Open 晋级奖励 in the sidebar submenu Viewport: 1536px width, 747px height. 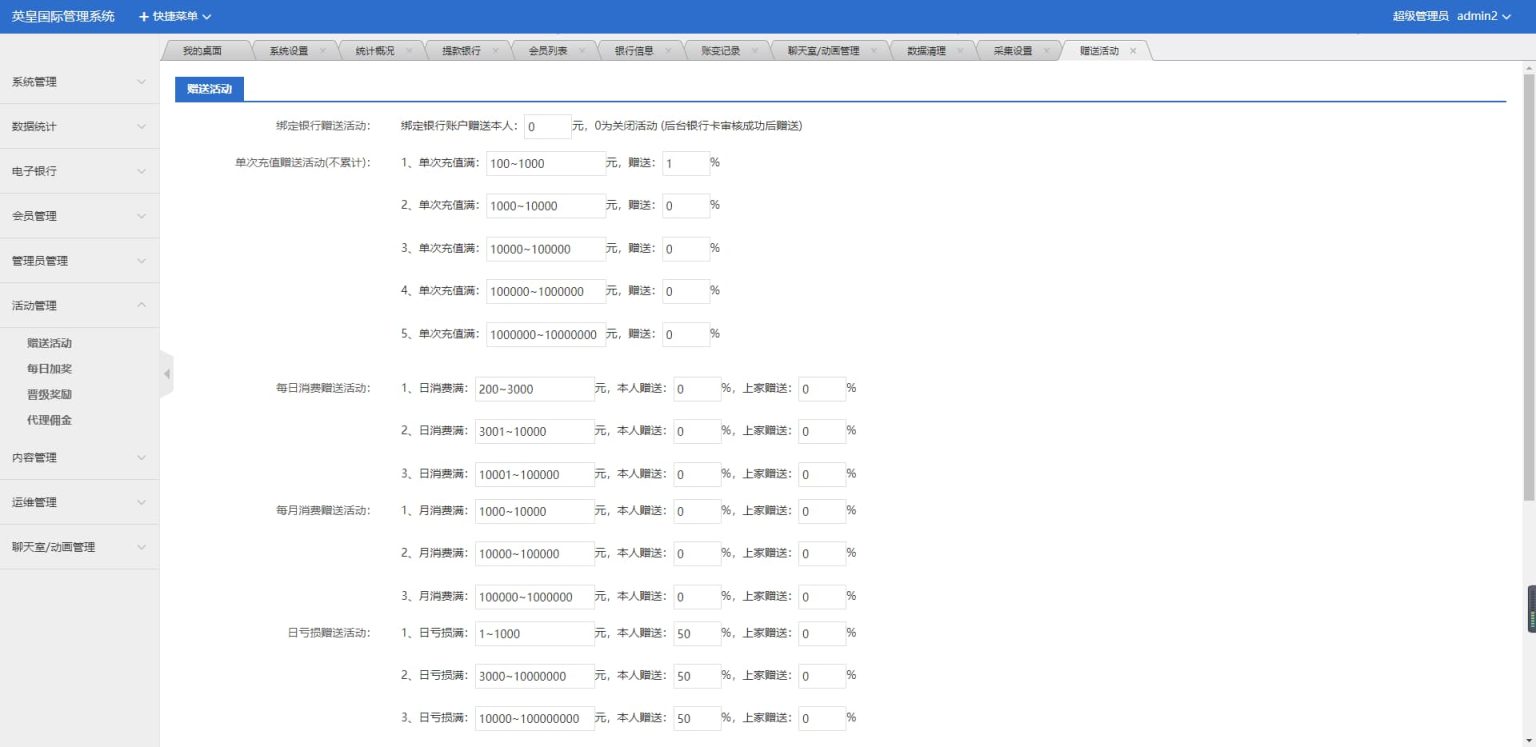point(49,395)
